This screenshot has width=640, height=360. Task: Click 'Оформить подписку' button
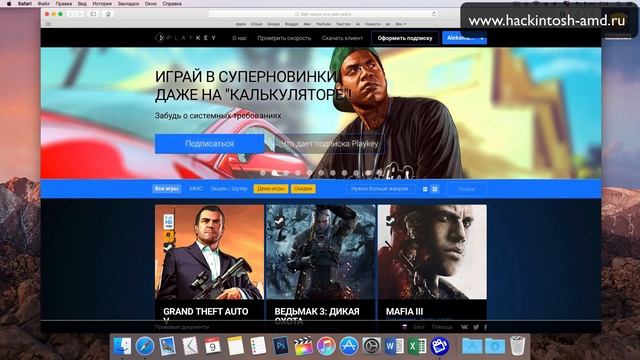click(405, 38)
